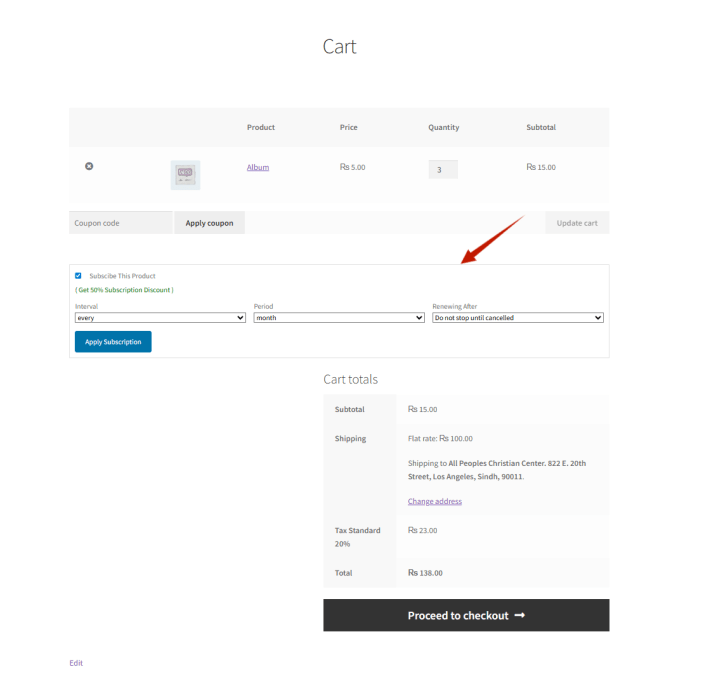Remove the Album item from cart

[x=89, y=166]
